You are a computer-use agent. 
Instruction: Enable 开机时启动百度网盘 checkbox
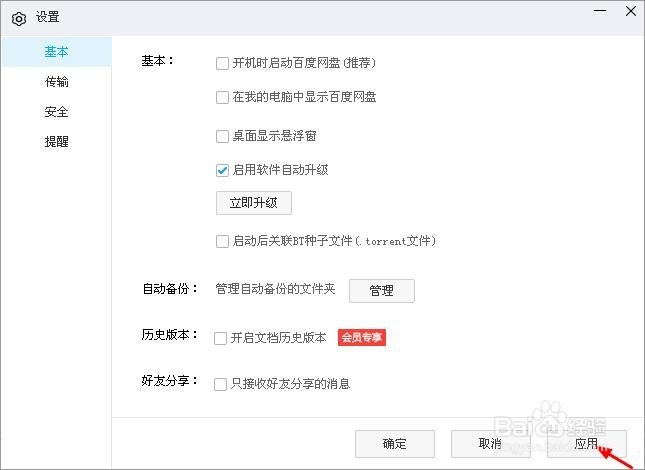pyautogui.click(x=222, y=63)
